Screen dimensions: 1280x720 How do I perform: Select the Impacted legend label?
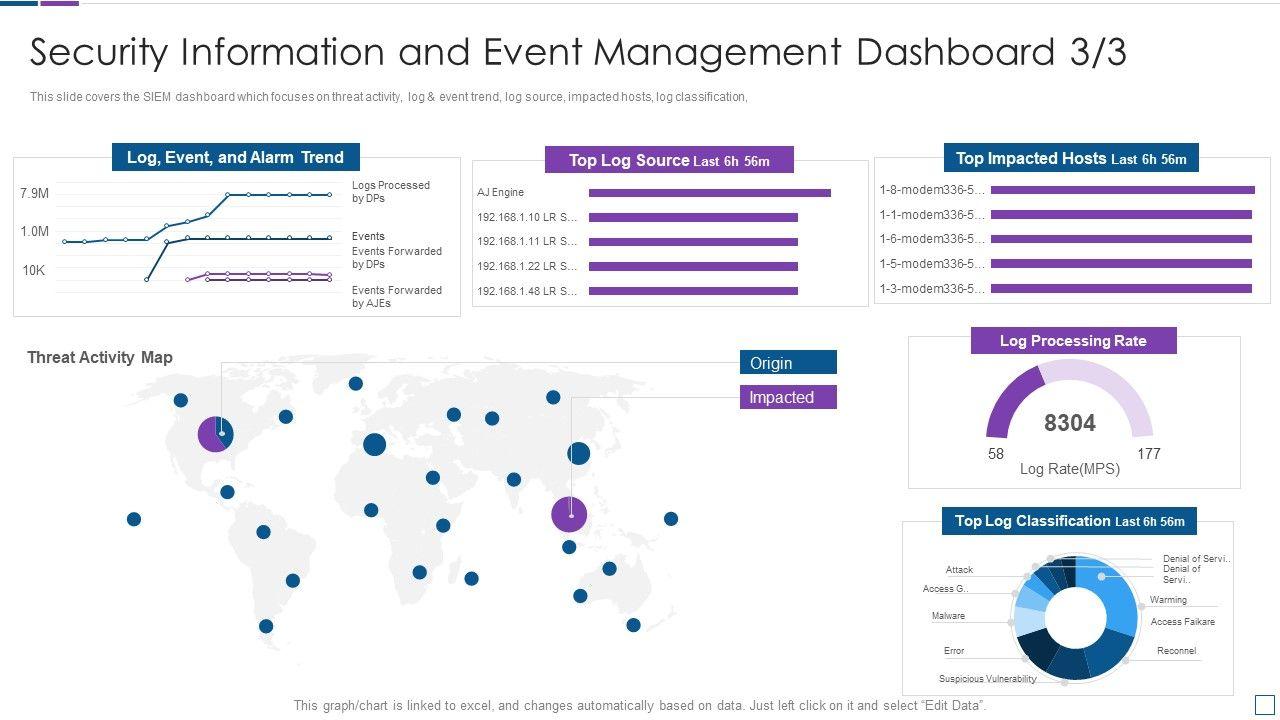point(788,397)
